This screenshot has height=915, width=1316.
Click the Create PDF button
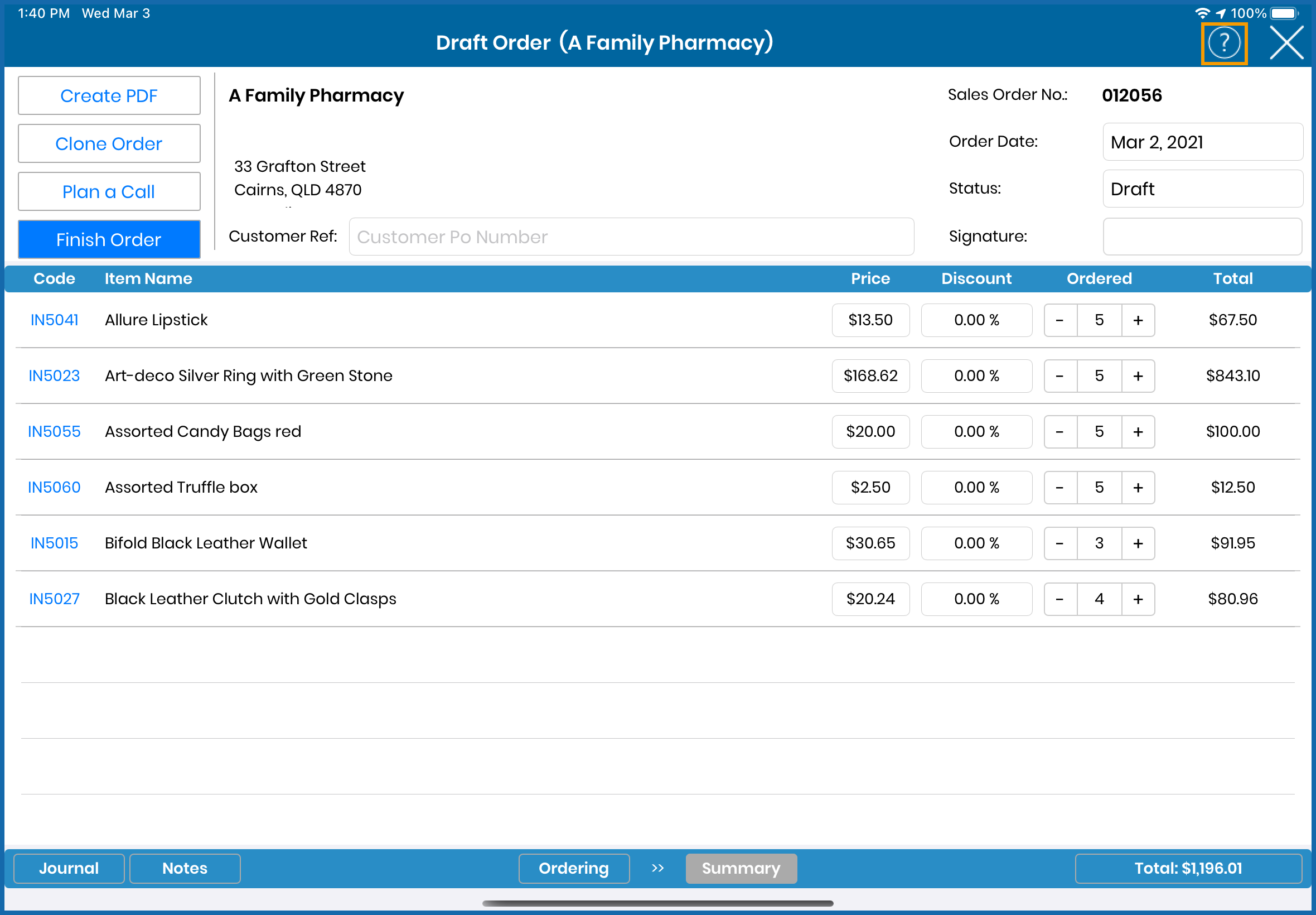click(109, 96)
